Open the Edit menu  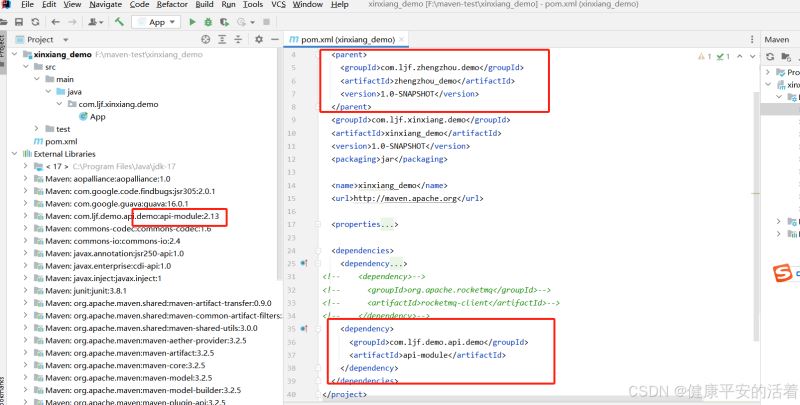[x=49, y=5]
